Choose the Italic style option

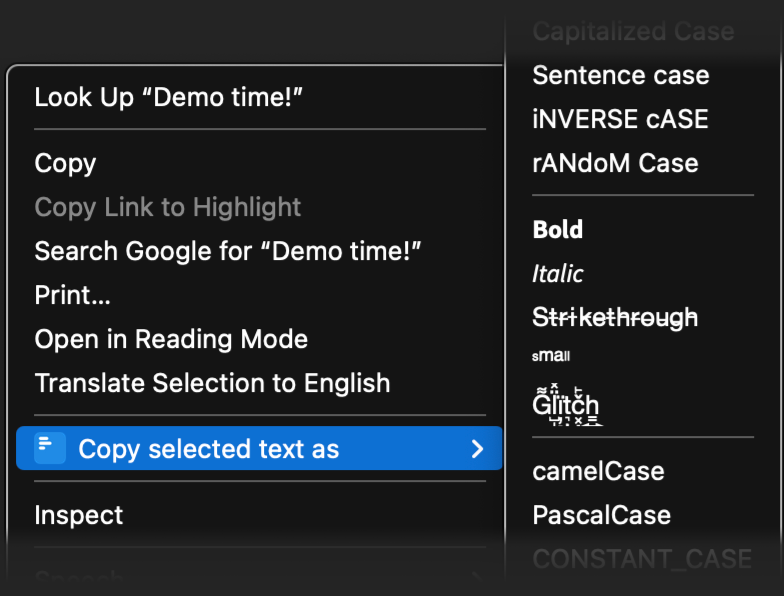(x=558, y=273)
